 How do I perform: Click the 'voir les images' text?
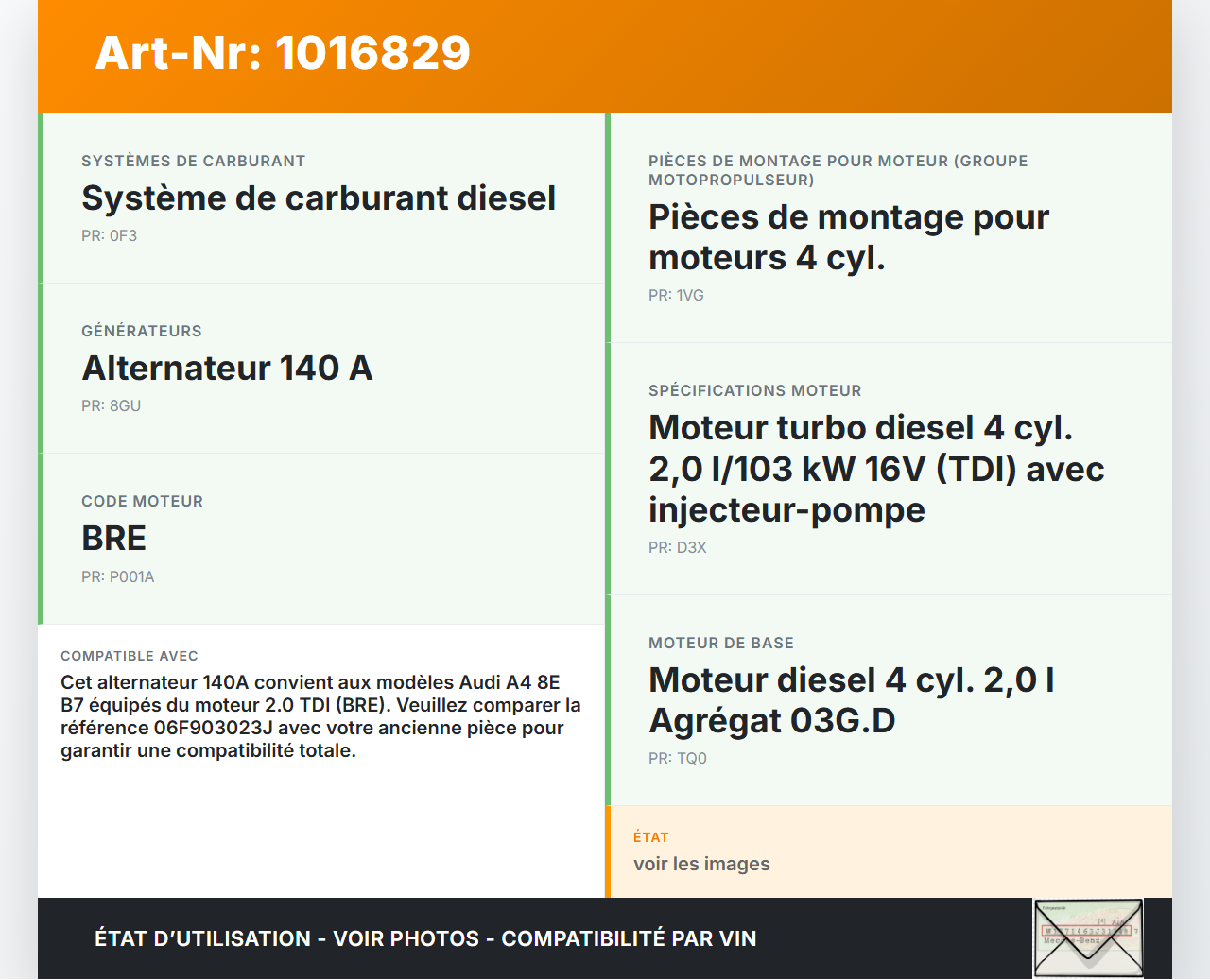point(701,864)
